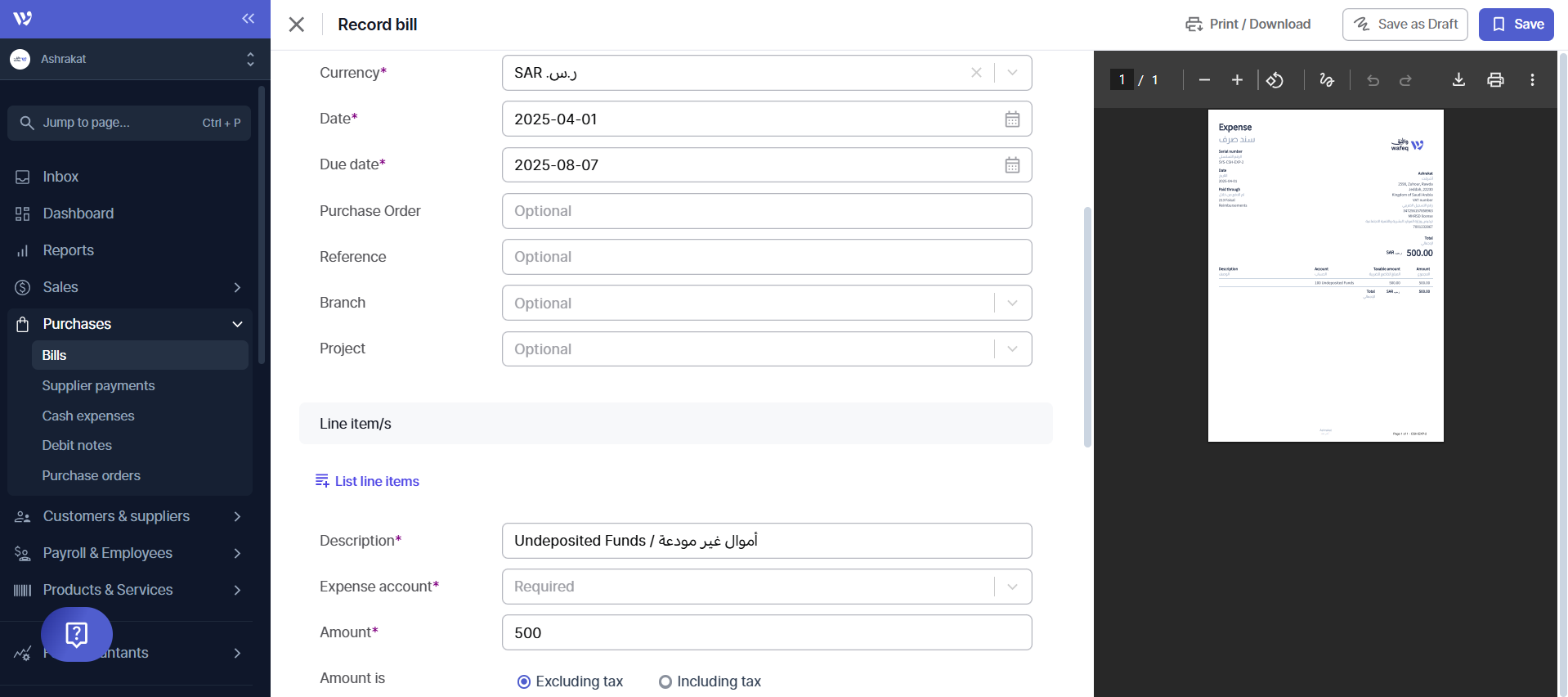Click the PDF draw annotation icon

coord(1326,80)
